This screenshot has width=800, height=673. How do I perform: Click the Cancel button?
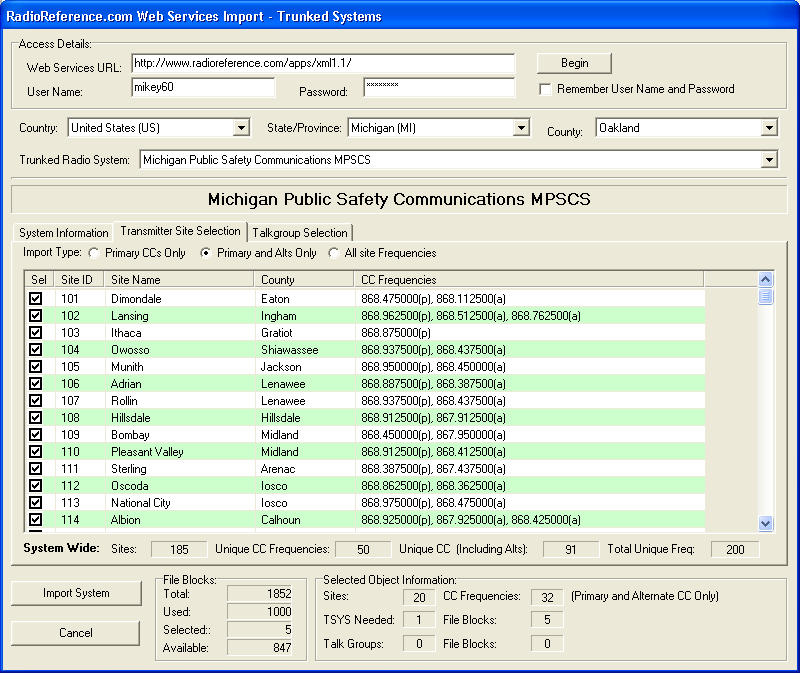pyautogui.click(x=76, y=633)
